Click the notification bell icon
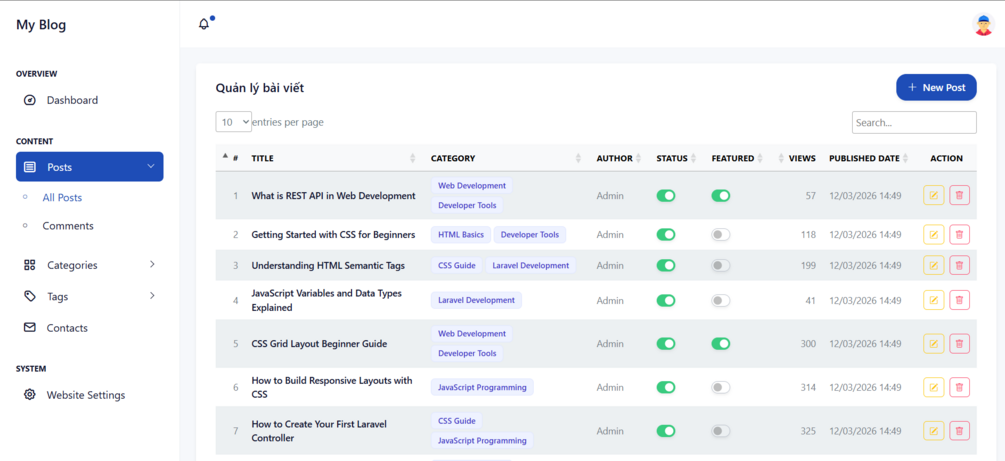This screenshot has width=1005, height=461. tap(204, 24)
